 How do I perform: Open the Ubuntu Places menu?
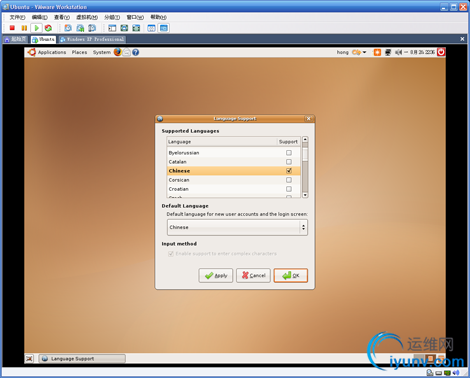[x=79, y=52]
